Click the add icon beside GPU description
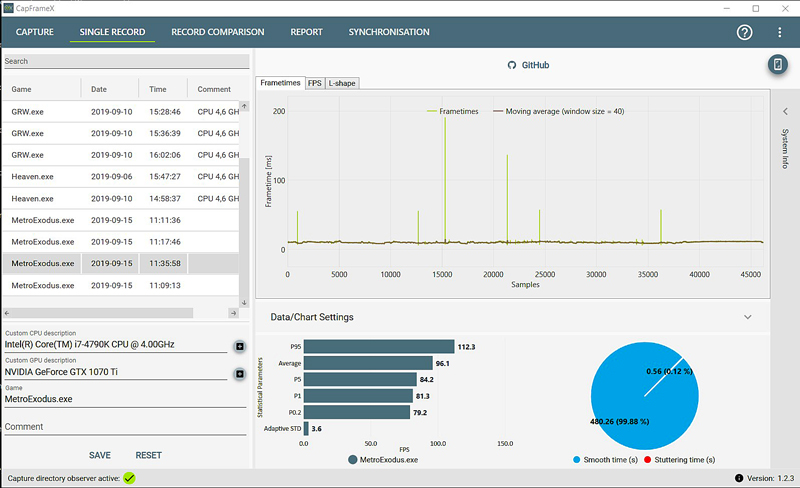Image resolution: width=800 pixels, height=488 pixels. coord(239,374)
